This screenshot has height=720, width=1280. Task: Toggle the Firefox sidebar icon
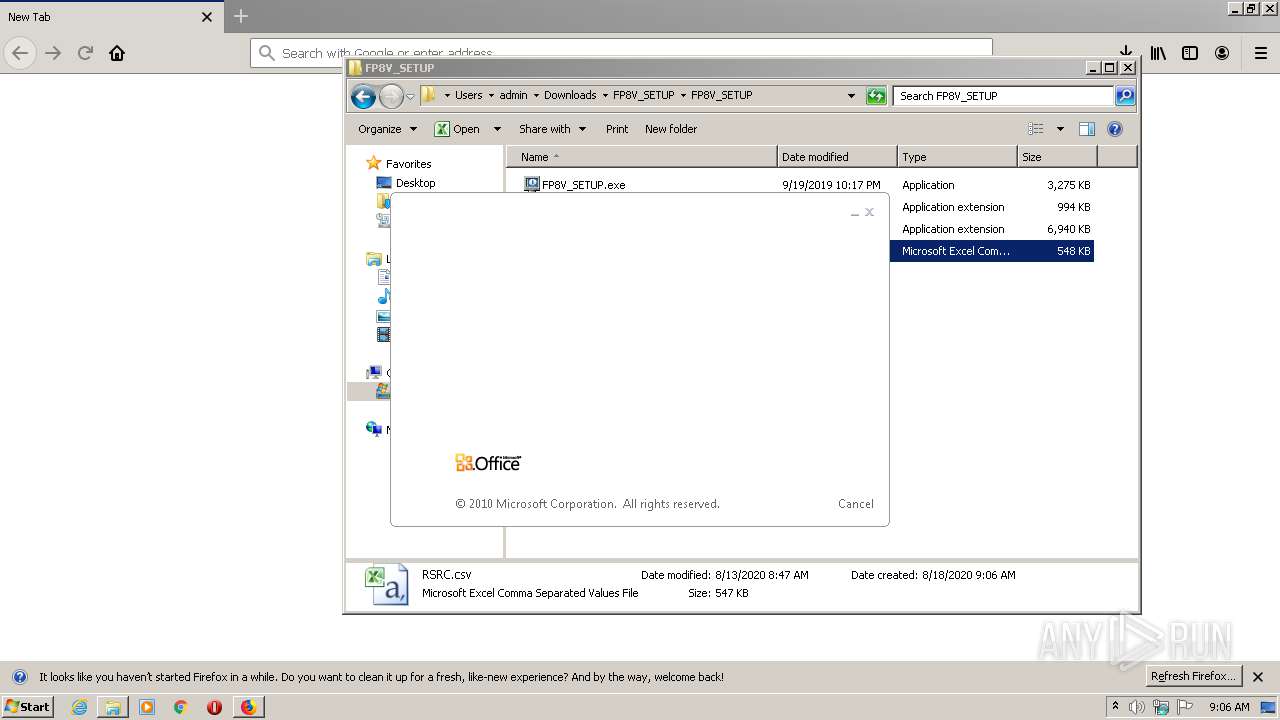1190,53
